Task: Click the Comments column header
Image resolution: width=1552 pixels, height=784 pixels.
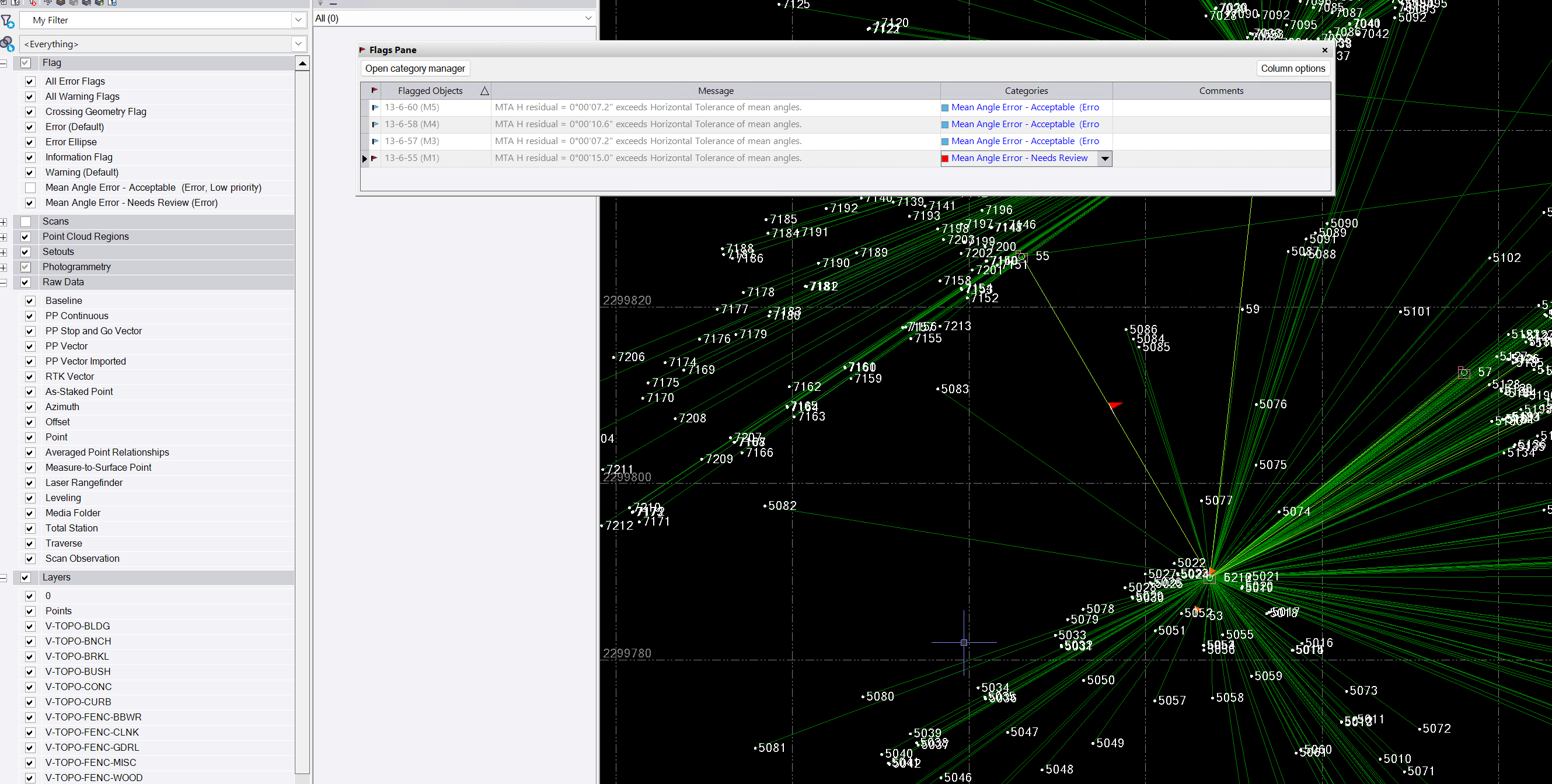Action: pyautogui.click(x=1221, y=91)
